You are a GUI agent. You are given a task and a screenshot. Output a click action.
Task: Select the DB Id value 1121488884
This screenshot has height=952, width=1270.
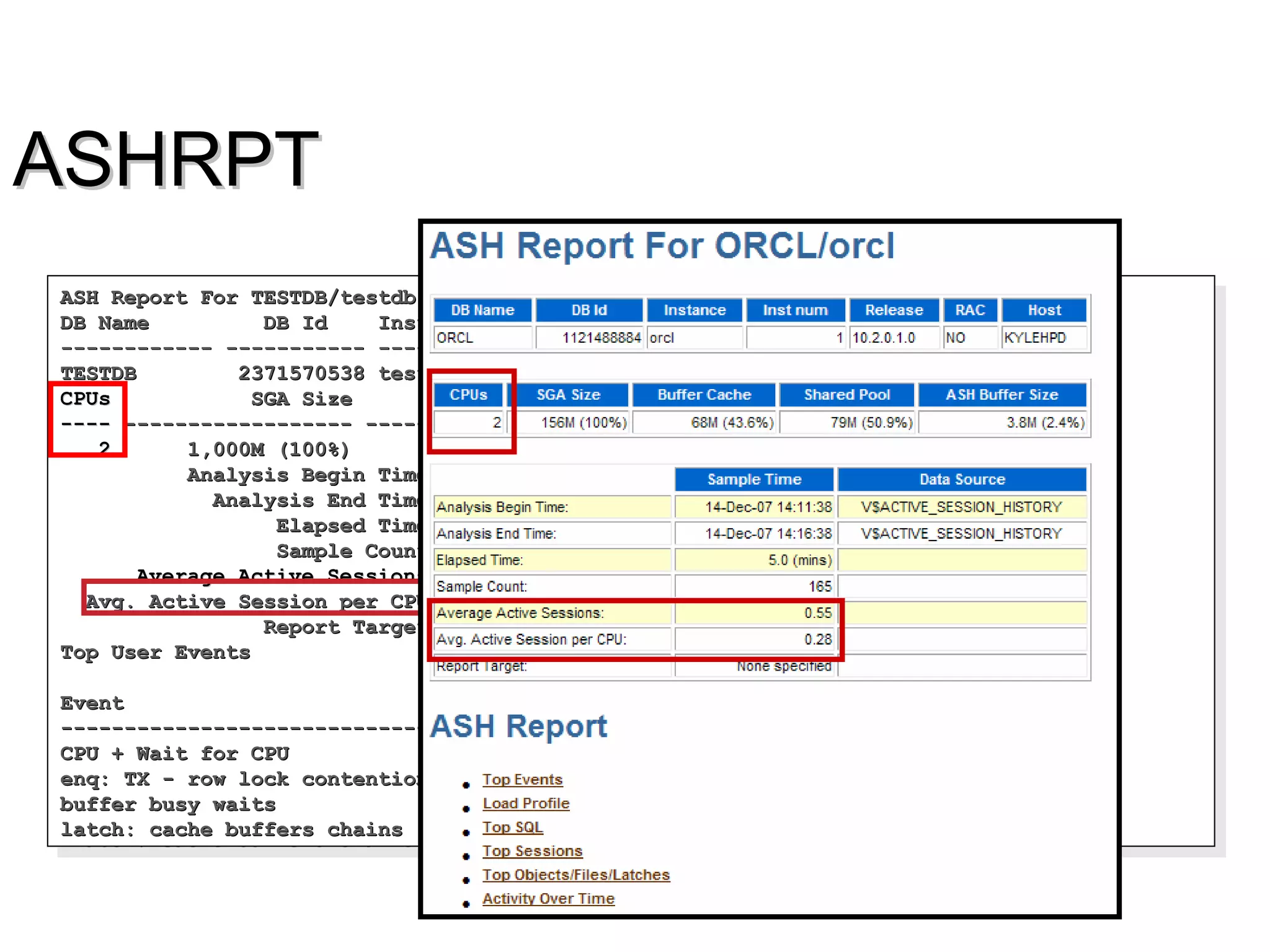coord(589,338)
